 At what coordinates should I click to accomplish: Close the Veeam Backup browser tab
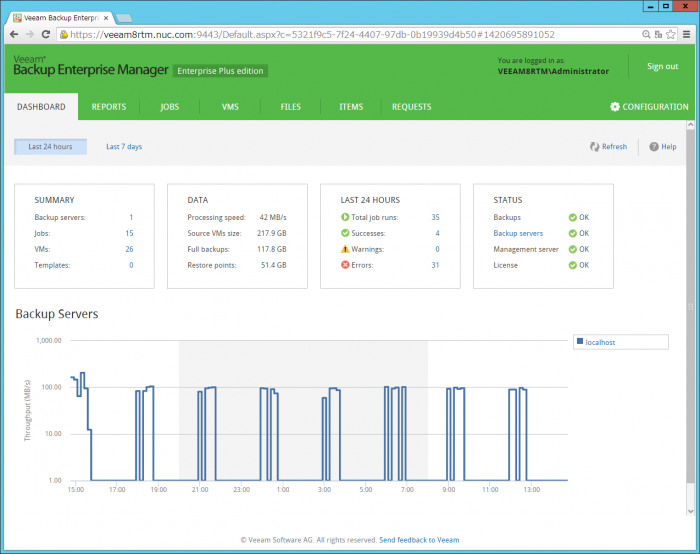tap(106, 18)
